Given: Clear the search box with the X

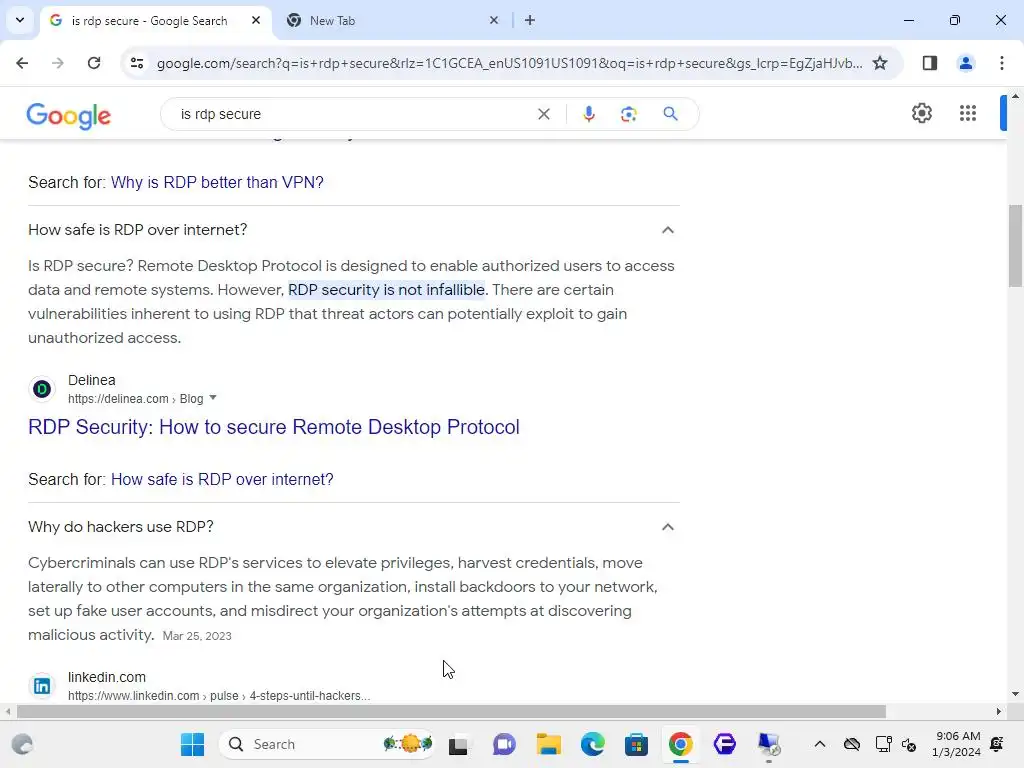Looking at the screenshot, I should (x=543, y=114).
